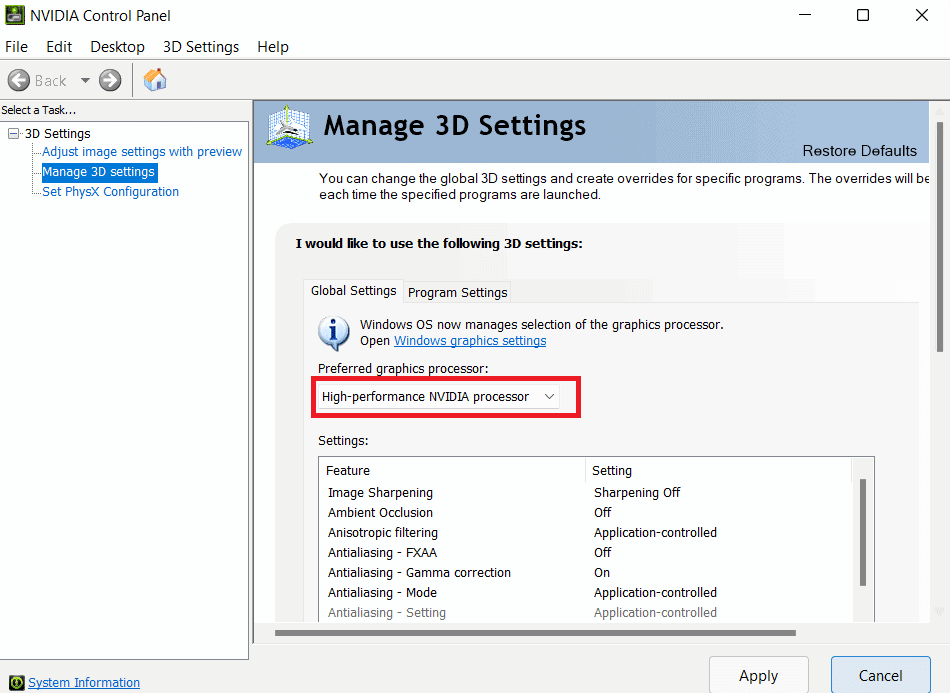
Task: Click the Forward navigation arrow icon
Action: (x=108, y=80)
